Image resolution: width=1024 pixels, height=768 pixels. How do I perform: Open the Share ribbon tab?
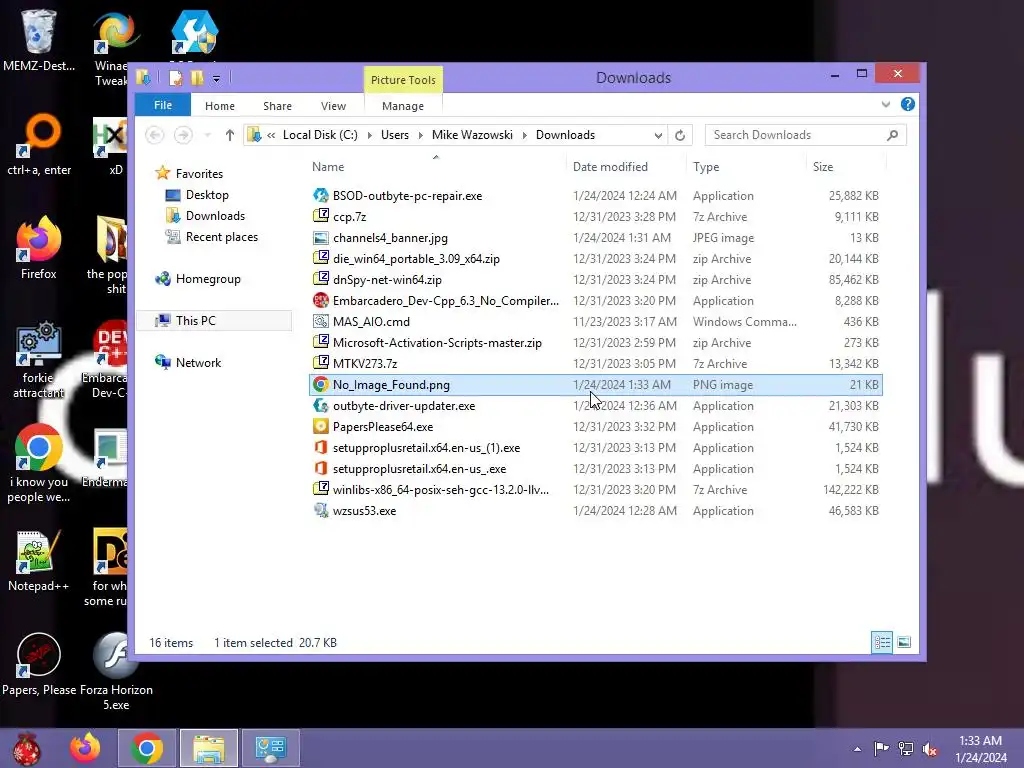point(278,106)
